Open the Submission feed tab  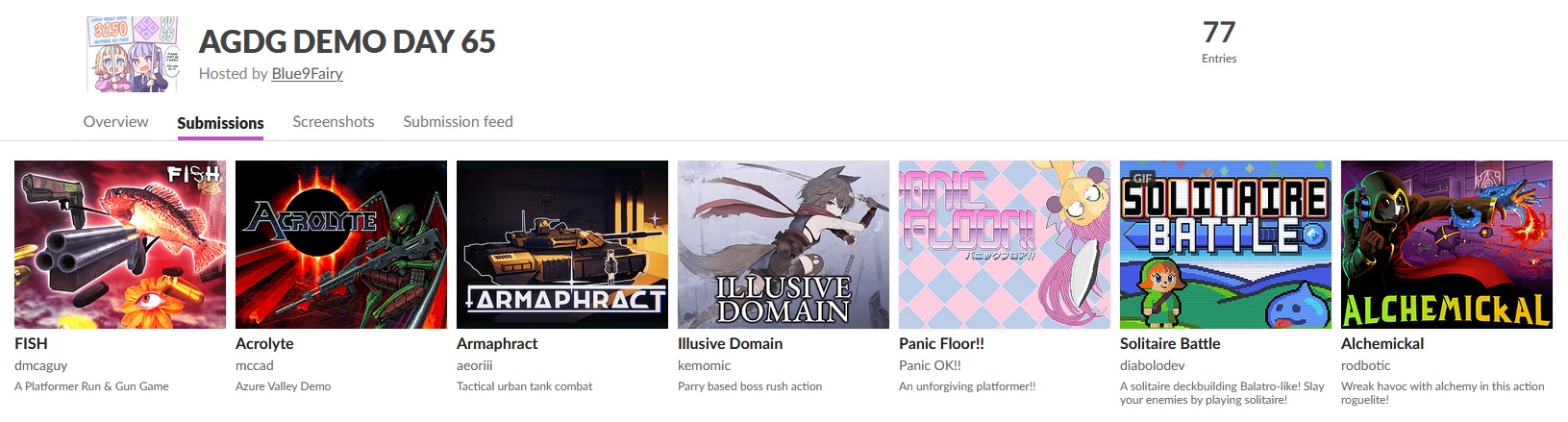coord(458,122)
